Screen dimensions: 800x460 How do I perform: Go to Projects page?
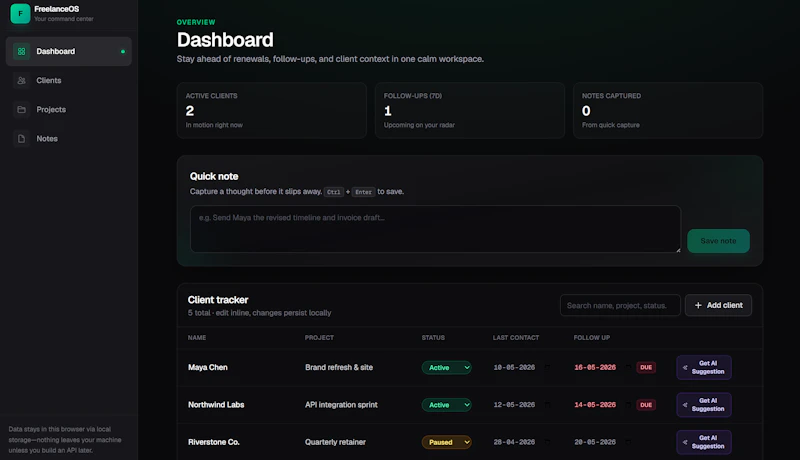pyautogui.click(x=69, y=110)
